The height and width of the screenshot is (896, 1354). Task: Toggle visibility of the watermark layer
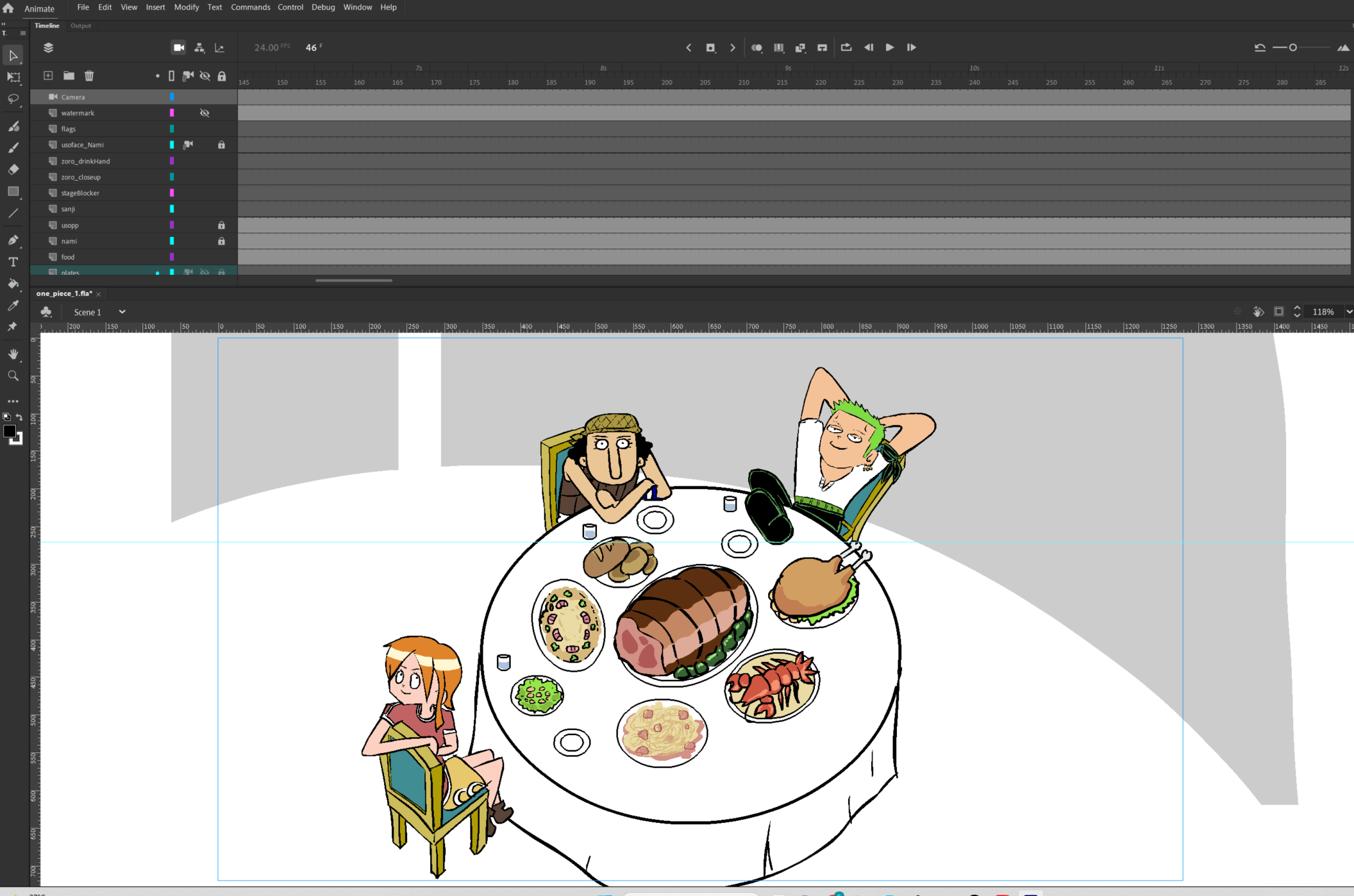pyautogui.click(x=205, y=113)
